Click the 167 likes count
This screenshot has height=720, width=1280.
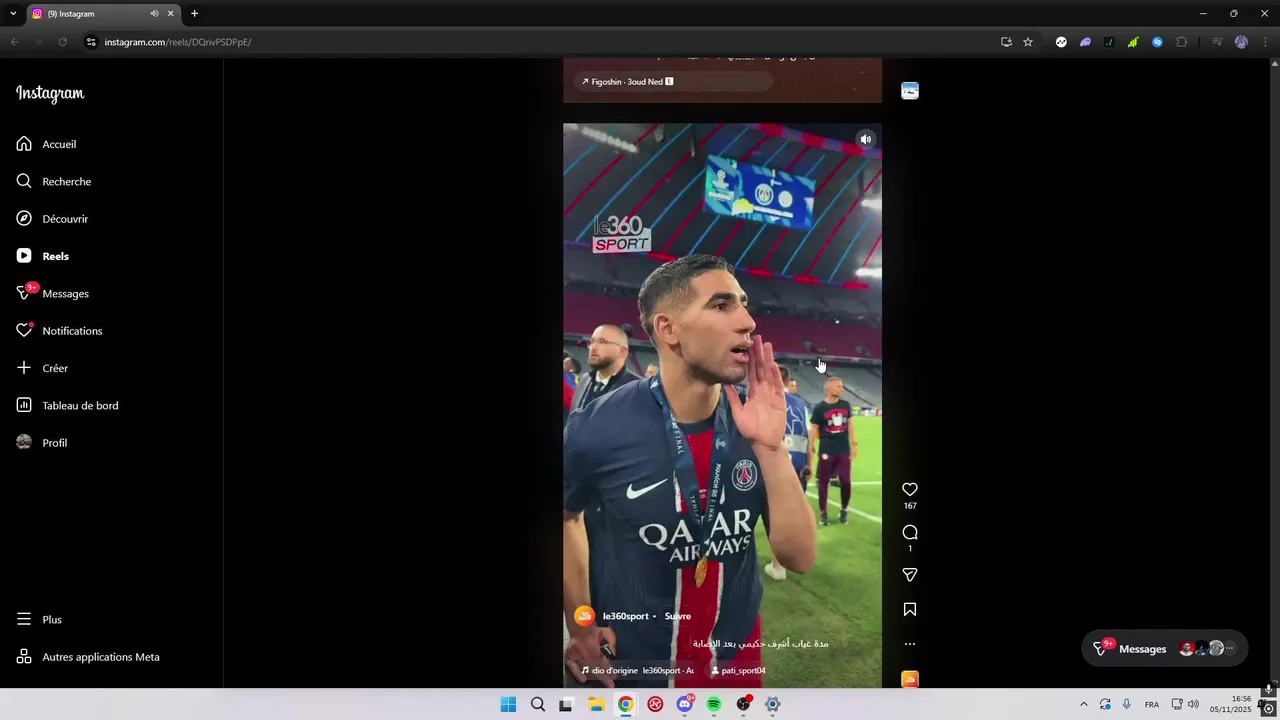910,506
